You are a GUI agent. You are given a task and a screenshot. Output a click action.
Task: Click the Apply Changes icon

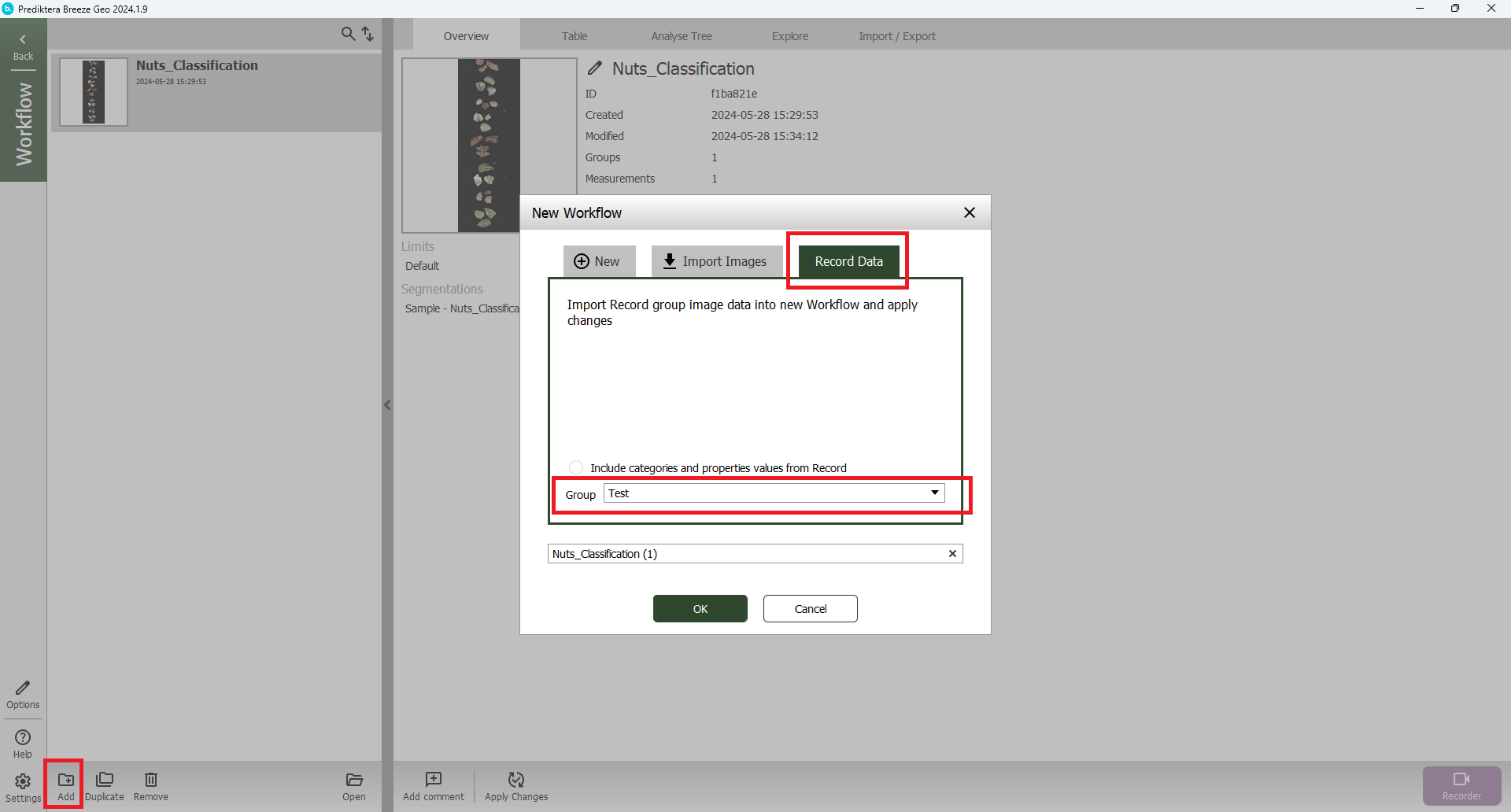tap(516, 780)
